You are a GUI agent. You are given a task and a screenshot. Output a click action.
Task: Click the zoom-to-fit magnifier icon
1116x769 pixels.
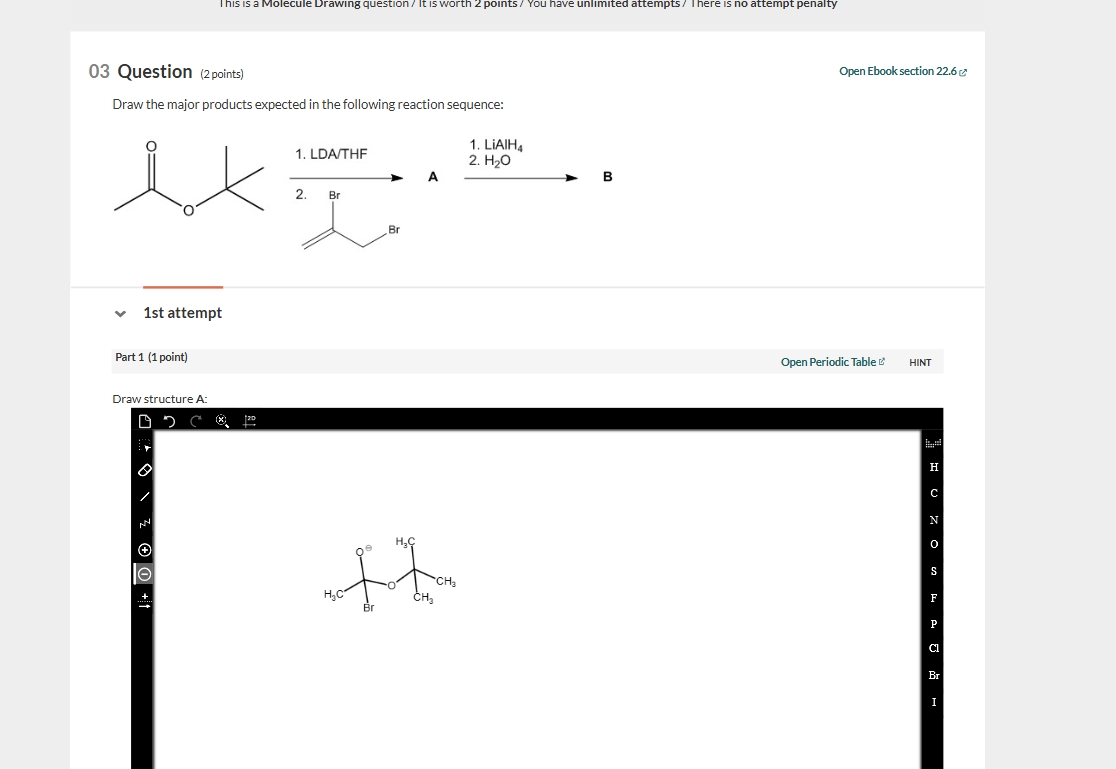click(x=222, y=421)
